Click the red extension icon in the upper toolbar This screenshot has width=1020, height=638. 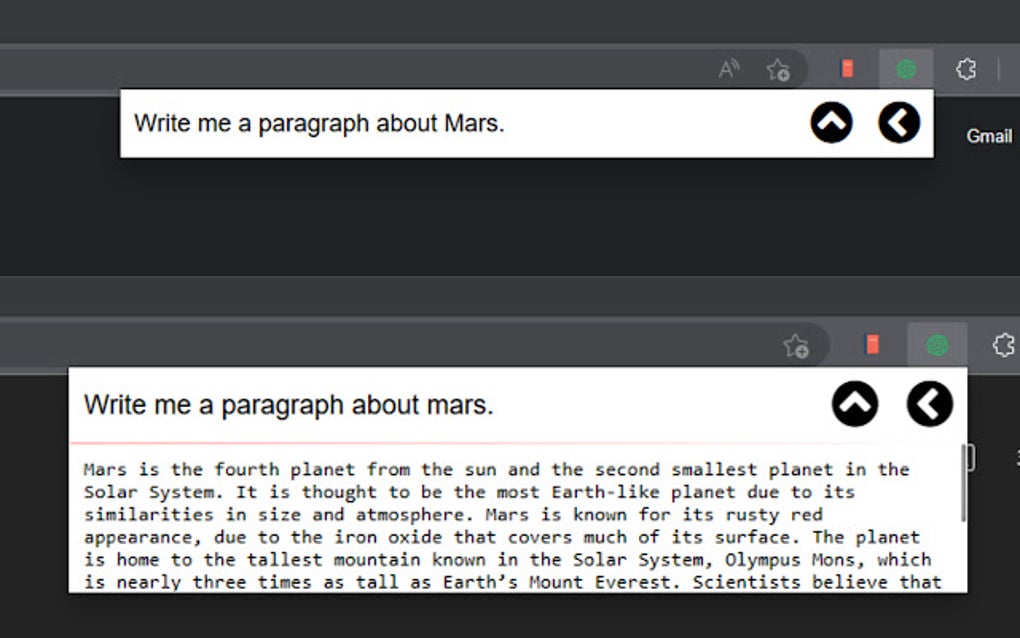[847, 69]
